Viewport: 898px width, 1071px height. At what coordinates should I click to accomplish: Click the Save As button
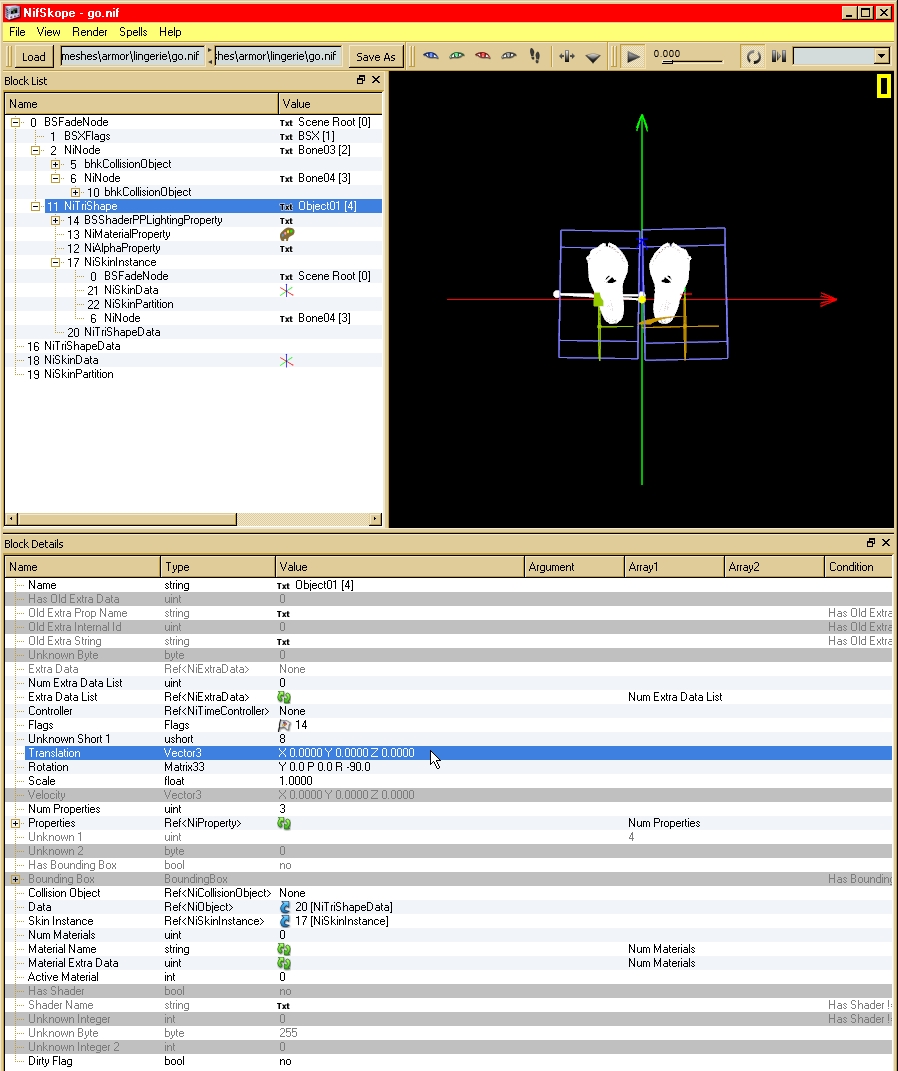[376, 57]
